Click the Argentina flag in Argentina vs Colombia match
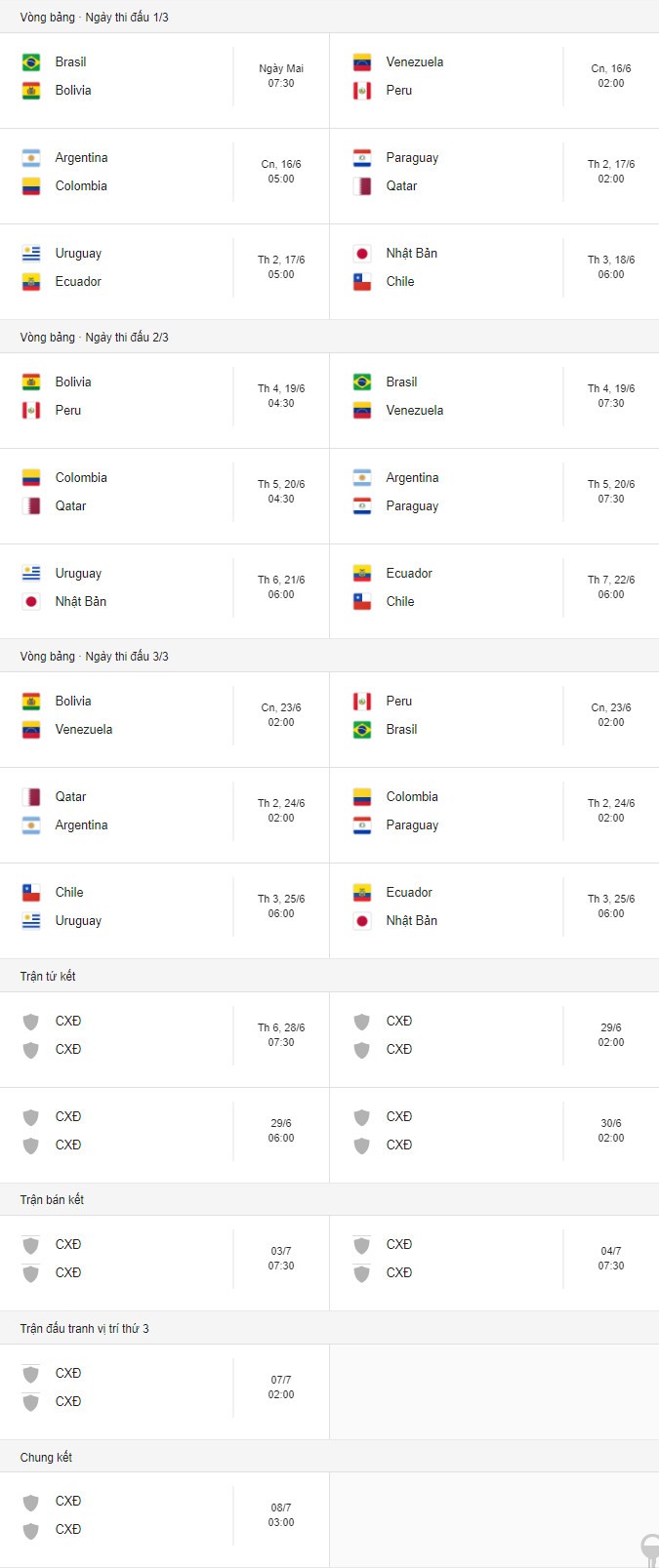 (x=31, y=158)
